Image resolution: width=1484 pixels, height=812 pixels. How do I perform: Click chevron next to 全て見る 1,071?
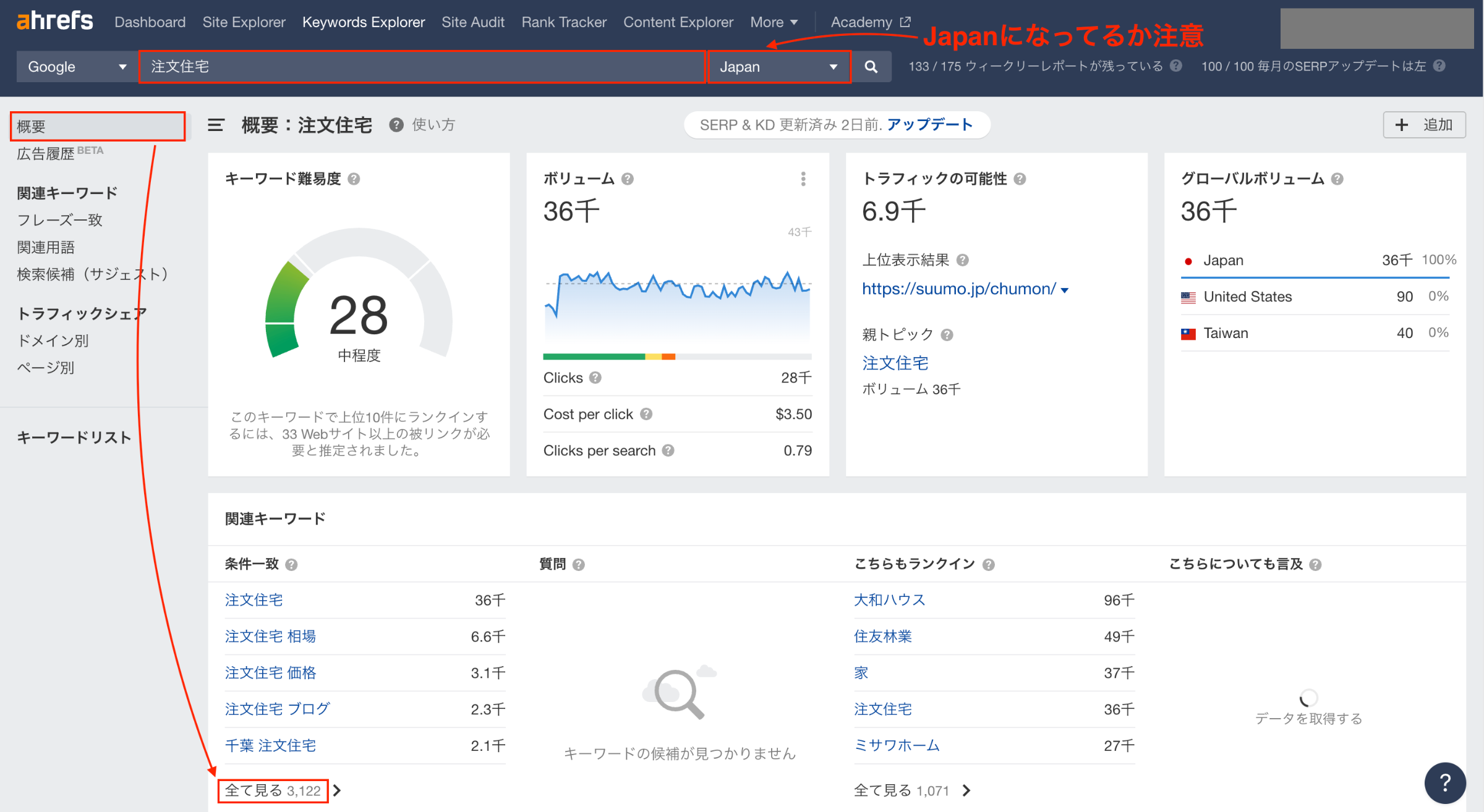[x=967, y=790]
